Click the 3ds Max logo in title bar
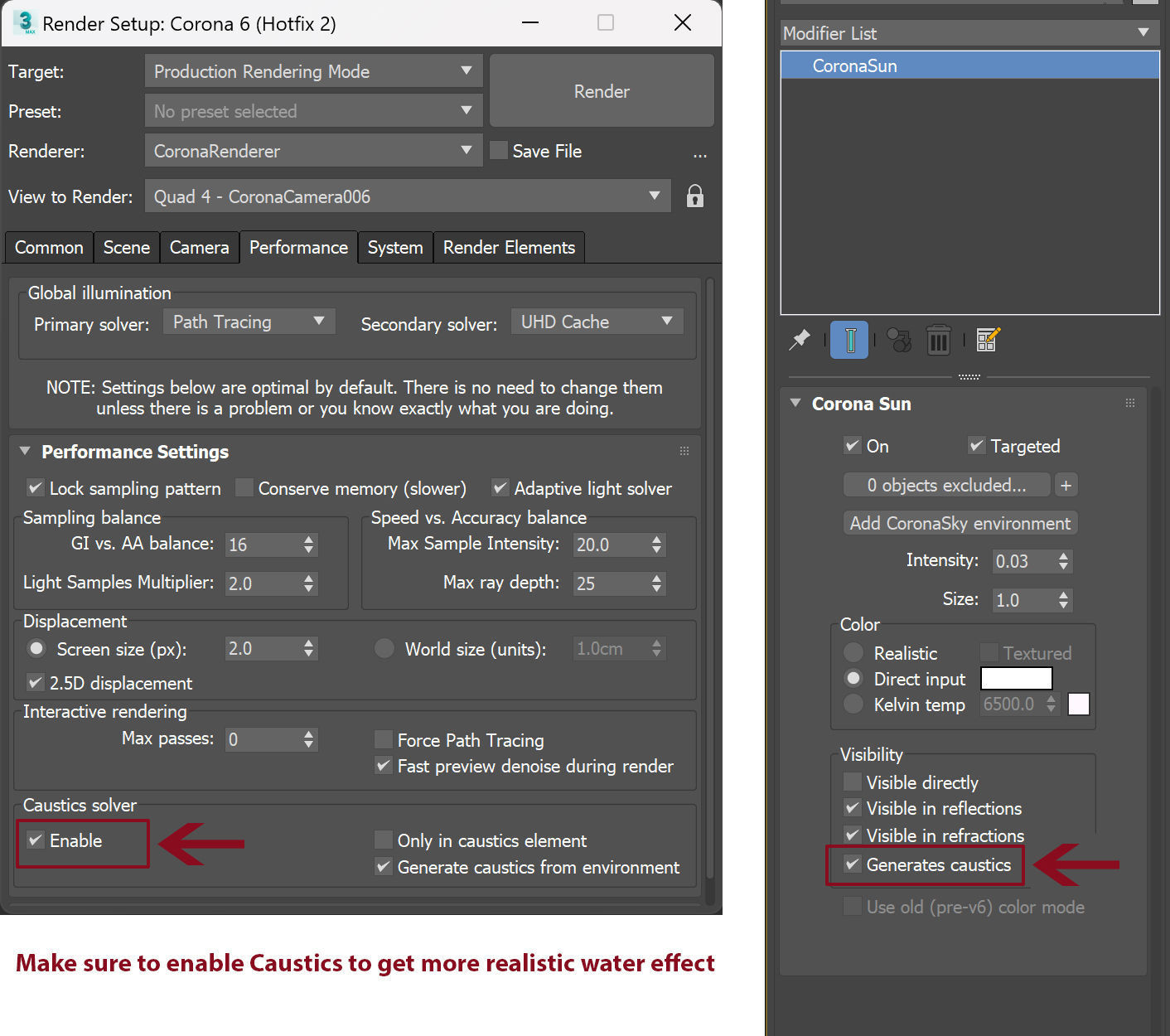The height and width of the screenshot is (1036, 1170). [x=25, y=22]
